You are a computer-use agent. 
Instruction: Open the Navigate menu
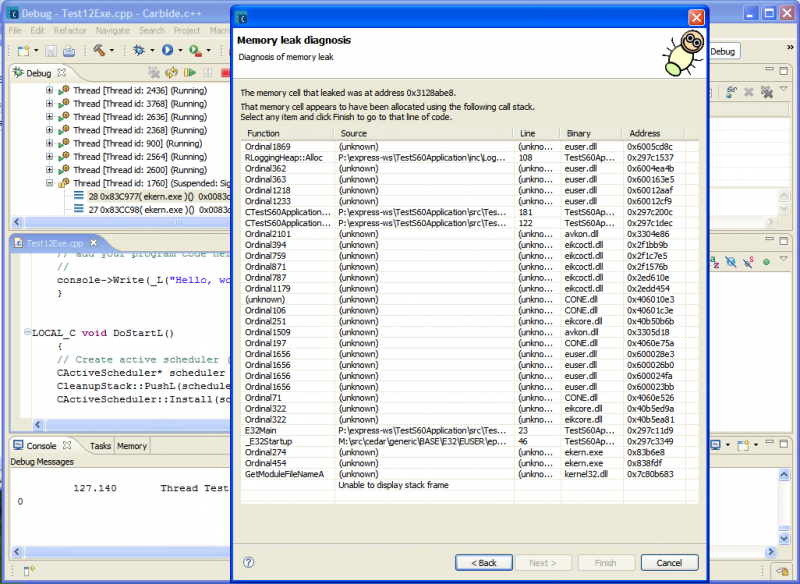coord(113,31)
